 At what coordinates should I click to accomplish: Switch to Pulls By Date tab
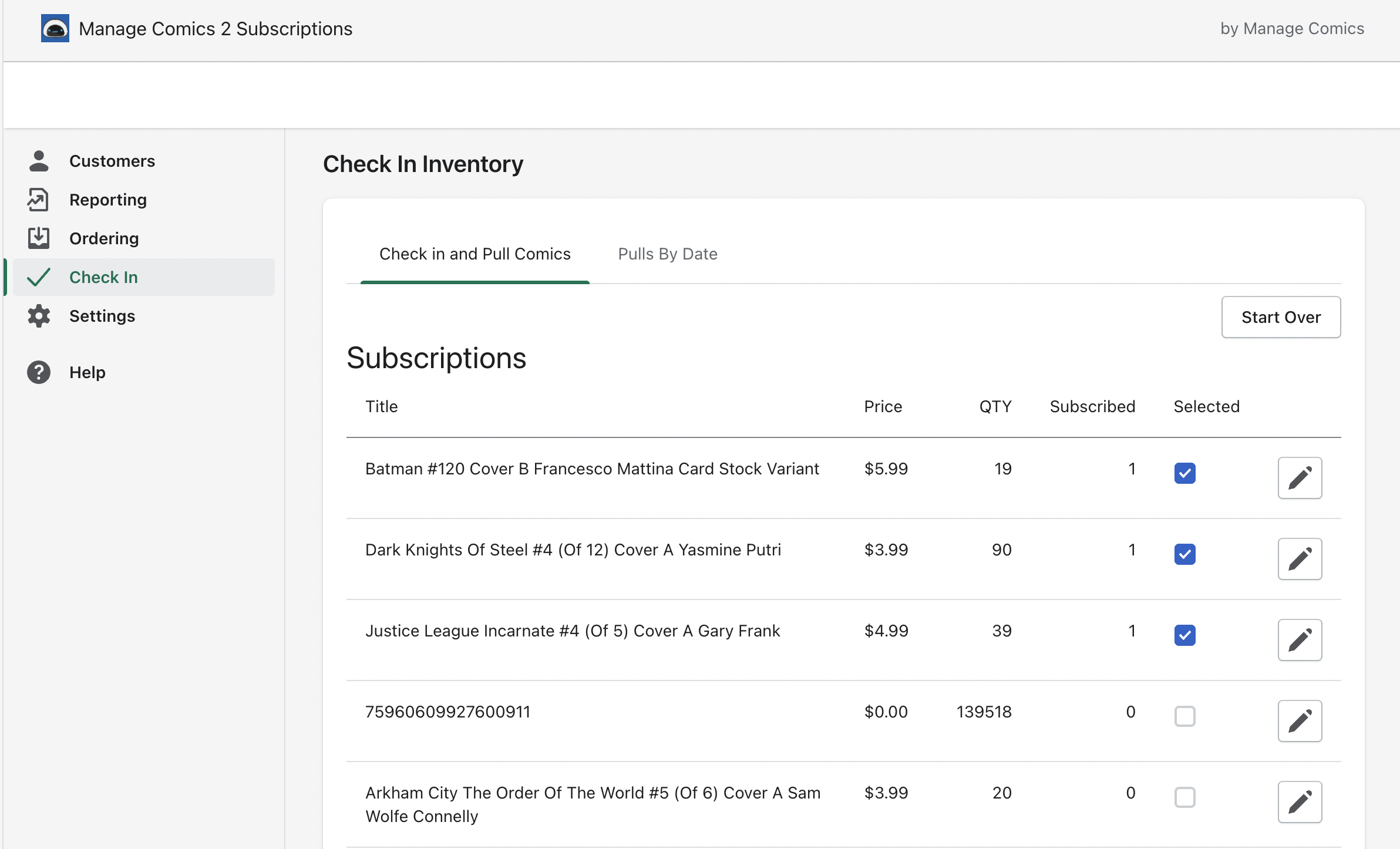[x=667, y=254]
